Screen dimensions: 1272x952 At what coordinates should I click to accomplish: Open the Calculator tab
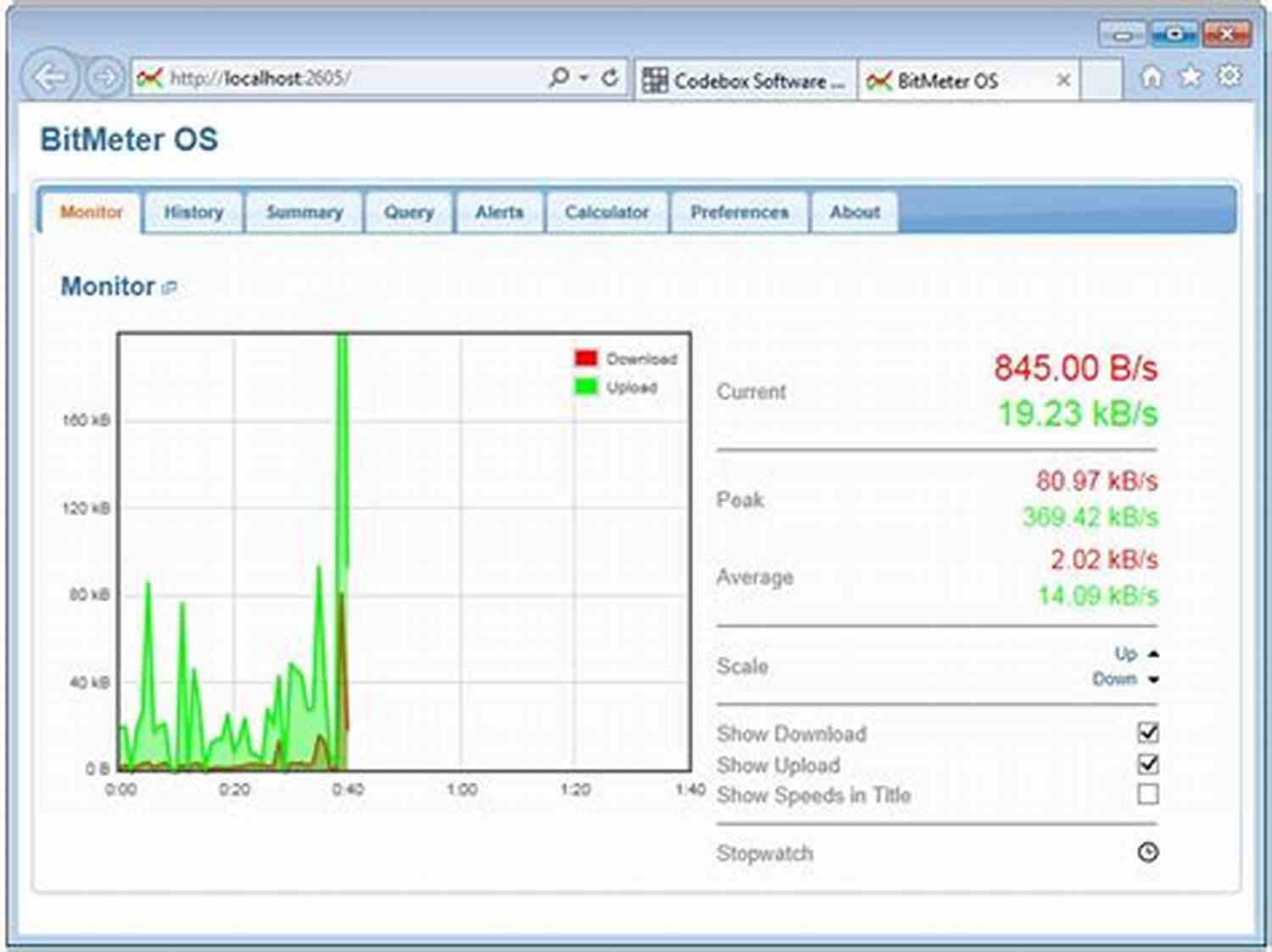click(x=607, y=212)
